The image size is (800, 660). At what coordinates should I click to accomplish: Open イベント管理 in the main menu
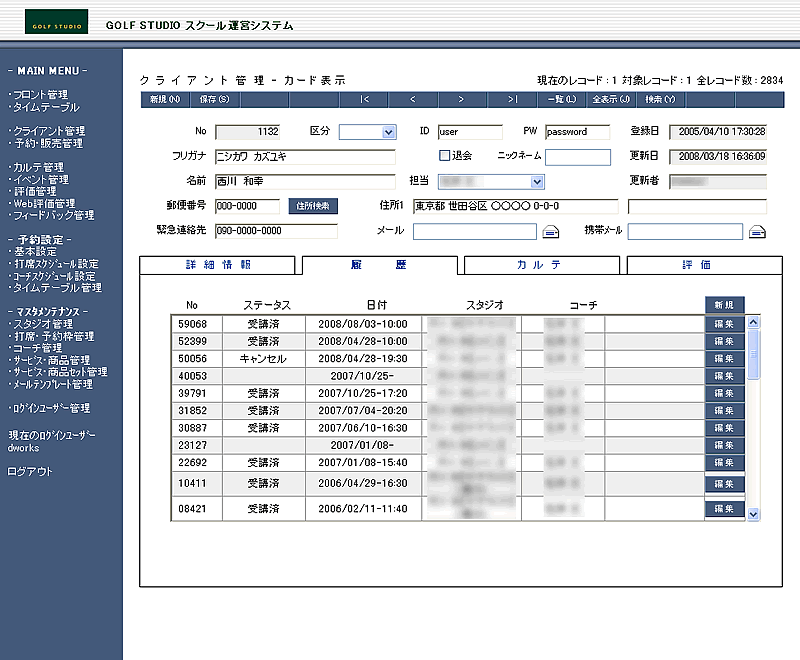[x=41, y=180]
